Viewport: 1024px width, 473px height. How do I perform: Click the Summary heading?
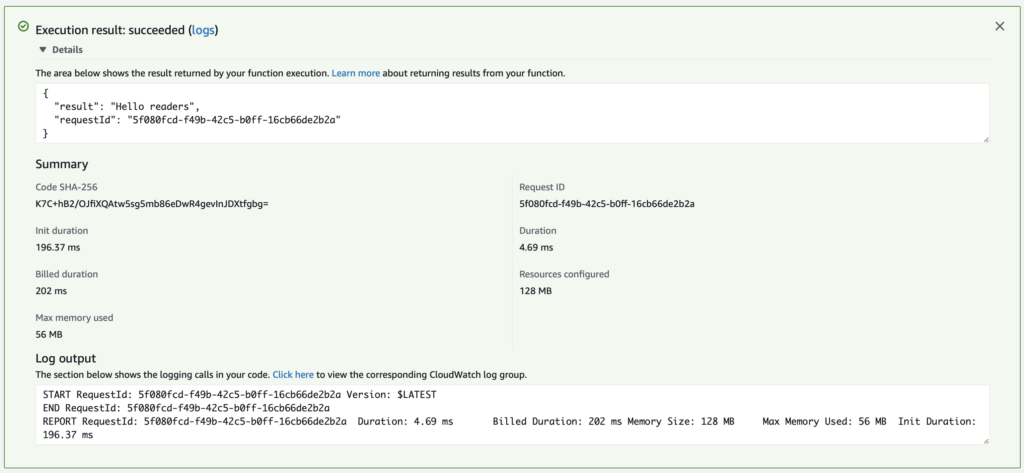[61, 164]
